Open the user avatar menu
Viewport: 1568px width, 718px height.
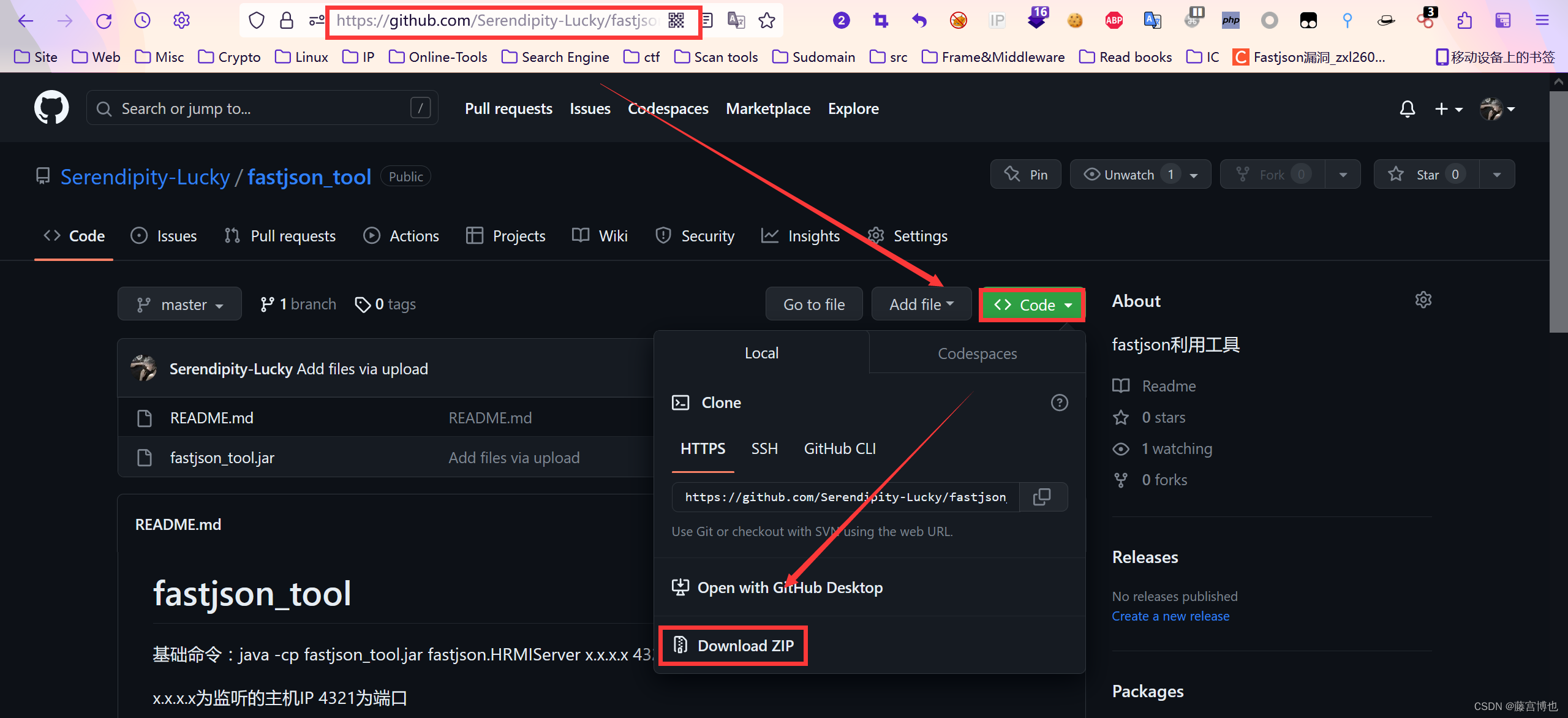tap(1497, 109)
